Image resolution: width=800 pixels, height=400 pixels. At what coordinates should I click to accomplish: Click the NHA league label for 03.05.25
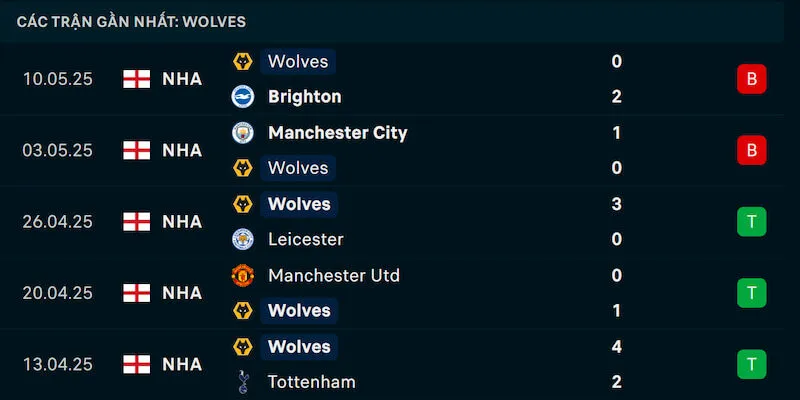click(x=182, y=150)
